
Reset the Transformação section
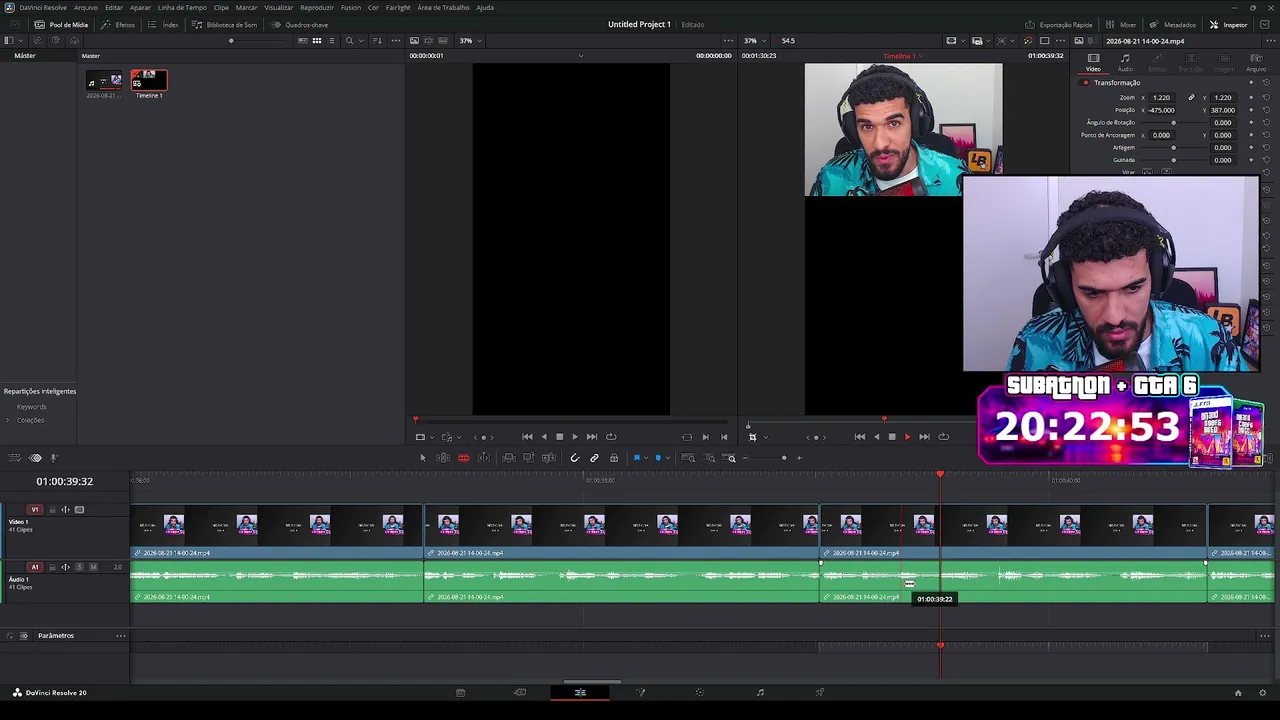pos(1266,83)
